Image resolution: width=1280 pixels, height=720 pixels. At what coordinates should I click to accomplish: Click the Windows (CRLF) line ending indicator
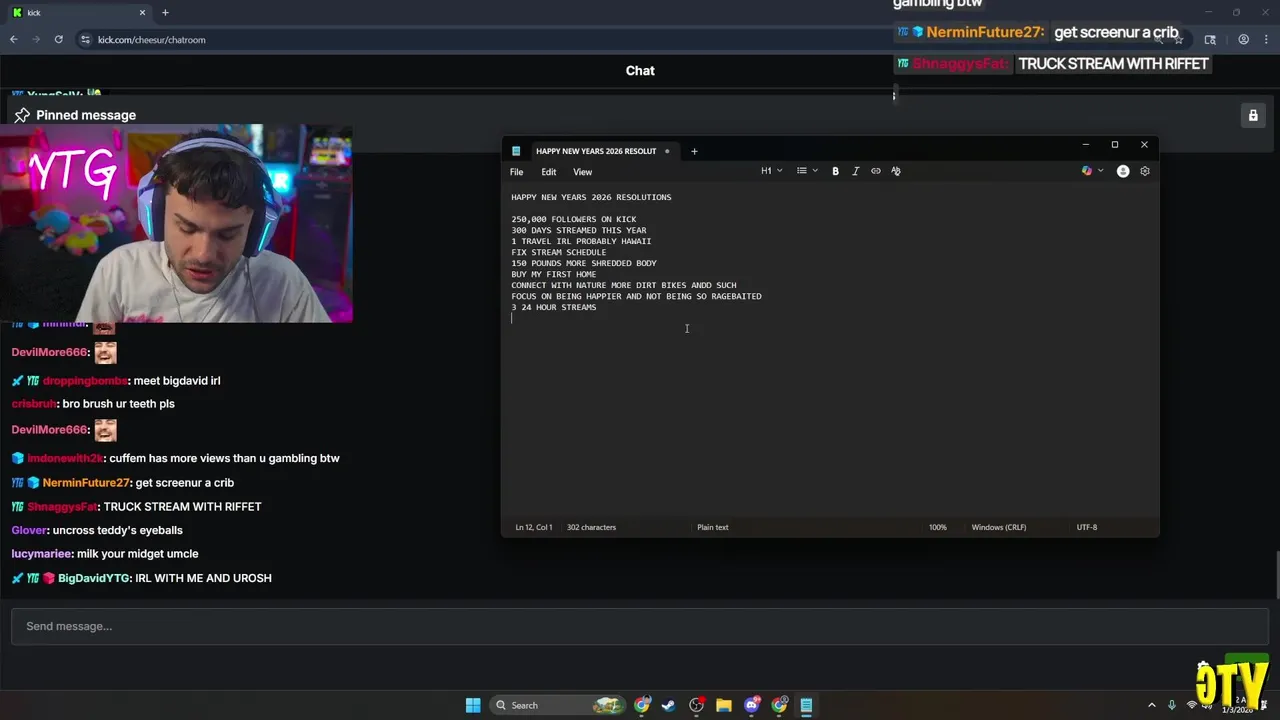click(x=999, y=527)
